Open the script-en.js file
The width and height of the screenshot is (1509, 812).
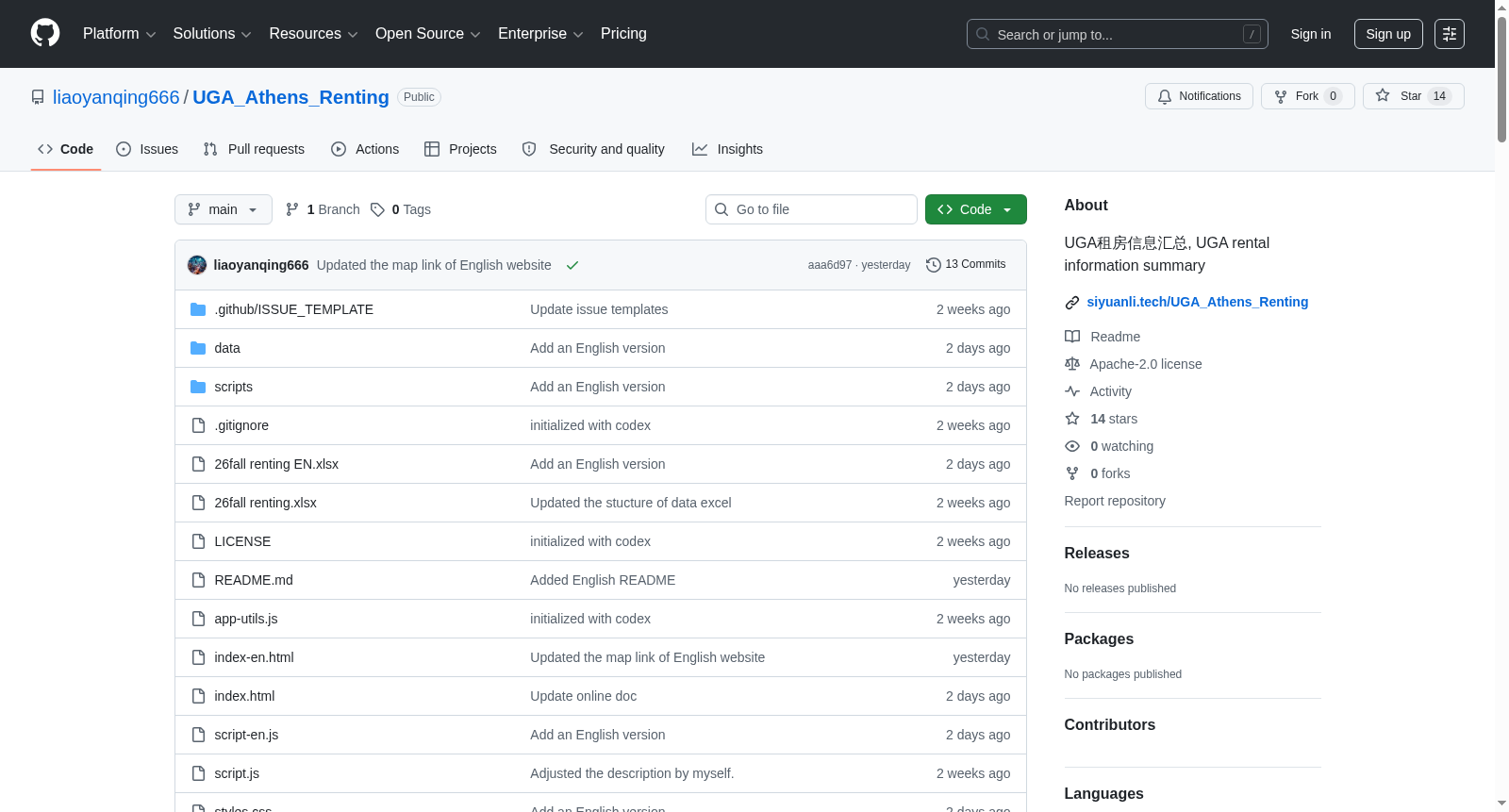click(246, 735)
